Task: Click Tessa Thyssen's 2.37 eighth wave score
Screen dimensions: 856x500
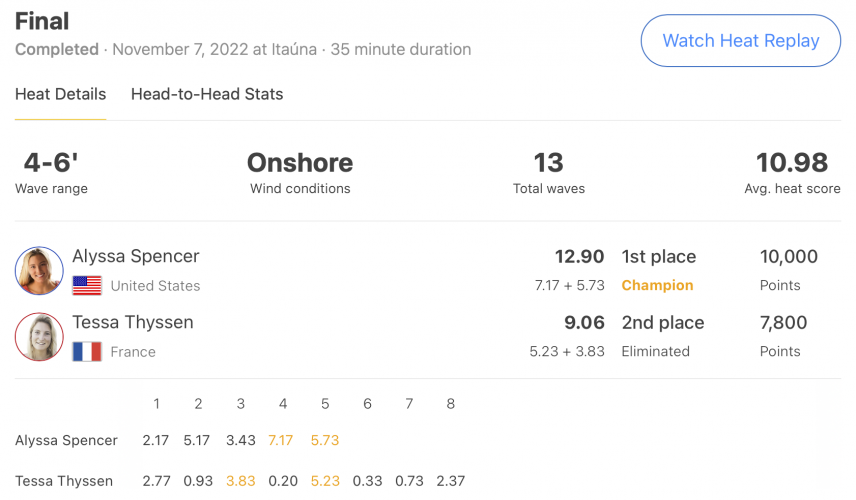Action: tap(450, 481)
